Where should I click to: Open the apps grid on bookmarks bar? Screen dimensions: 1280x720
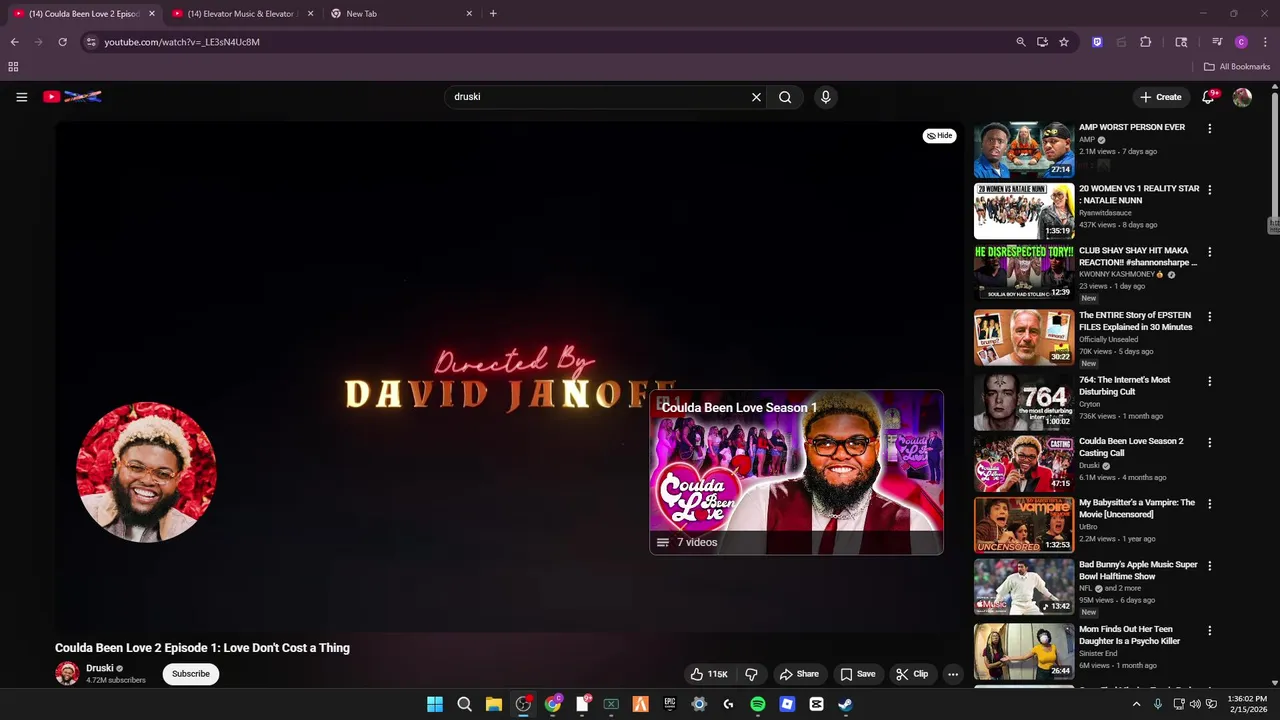13,67
